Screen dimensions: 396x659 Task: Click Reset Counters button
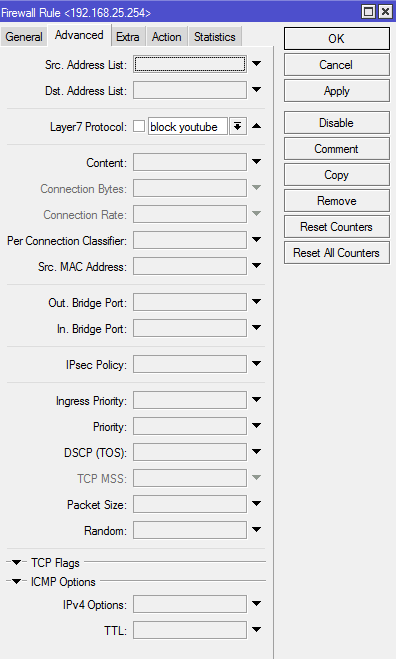coord(336,227)
